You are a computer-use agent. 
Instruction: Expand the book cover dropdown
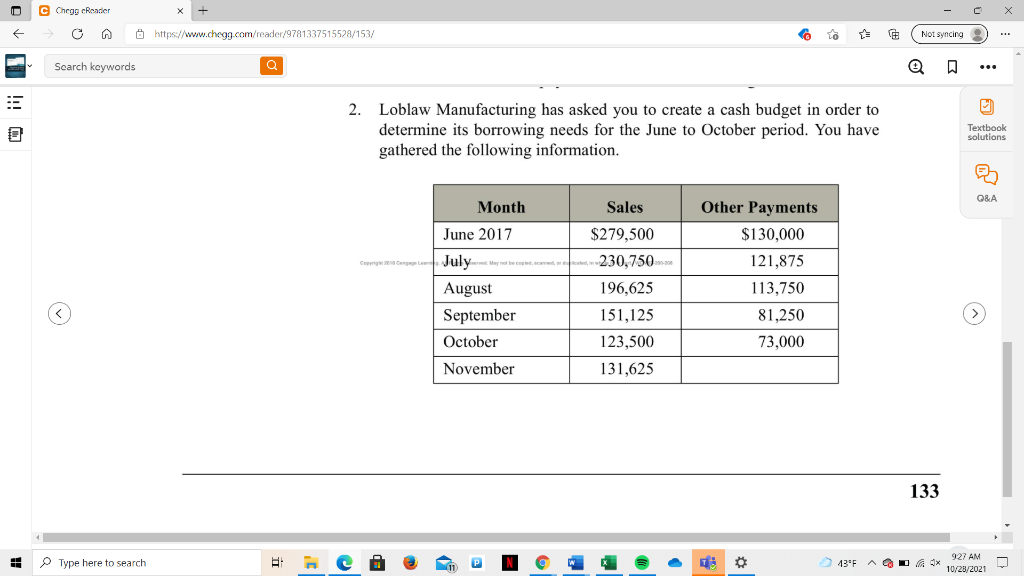(x=29, y=66)
